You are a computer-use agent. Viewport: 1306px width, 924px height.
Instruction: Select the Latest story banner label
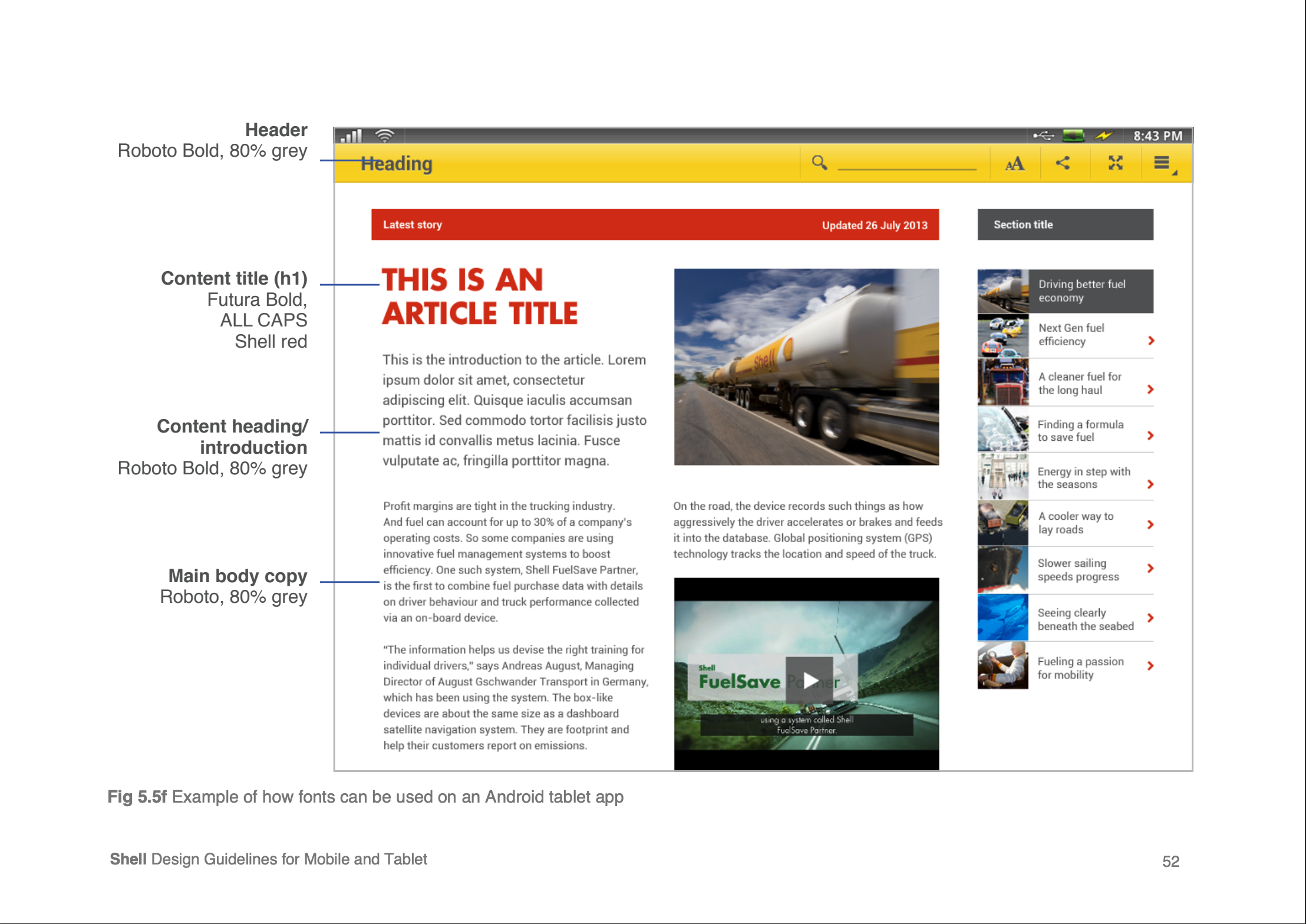(x=413, y=225)
